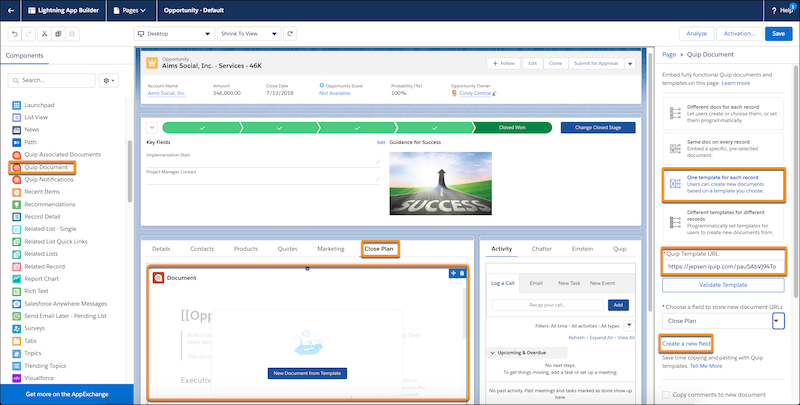Toggle Copy comments to new document checkbox
This screenshot has height=405, width=800.
click(666, 394)
